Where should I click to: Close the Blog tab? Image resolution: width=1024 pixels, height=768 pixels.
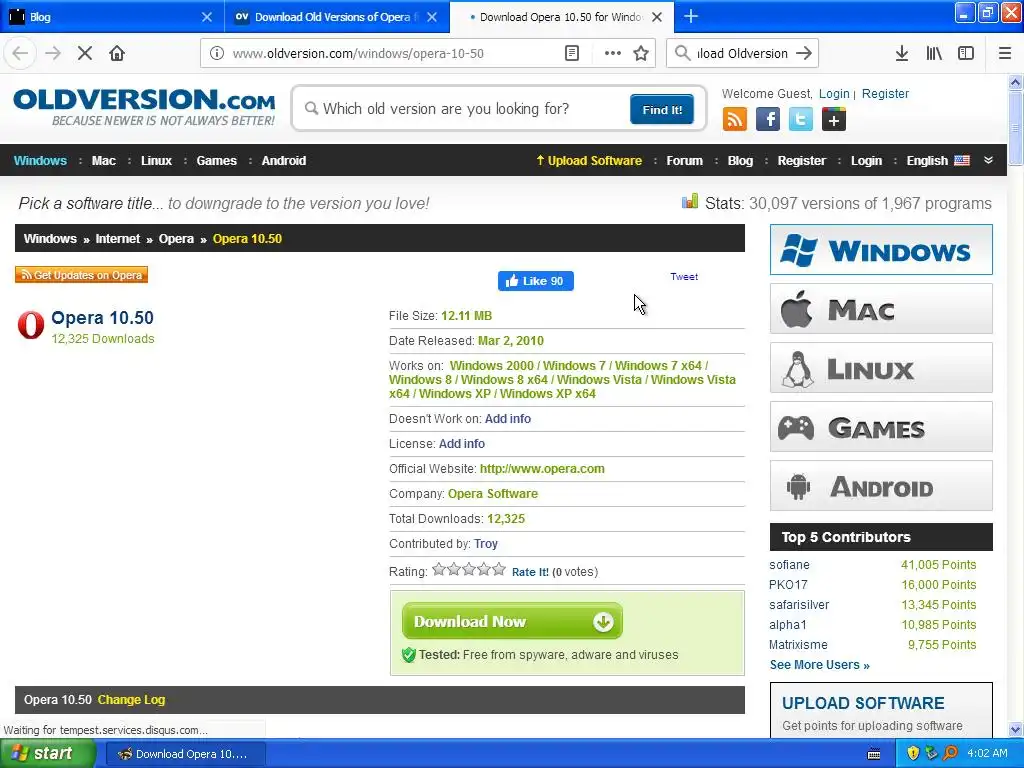coord(207,17)
